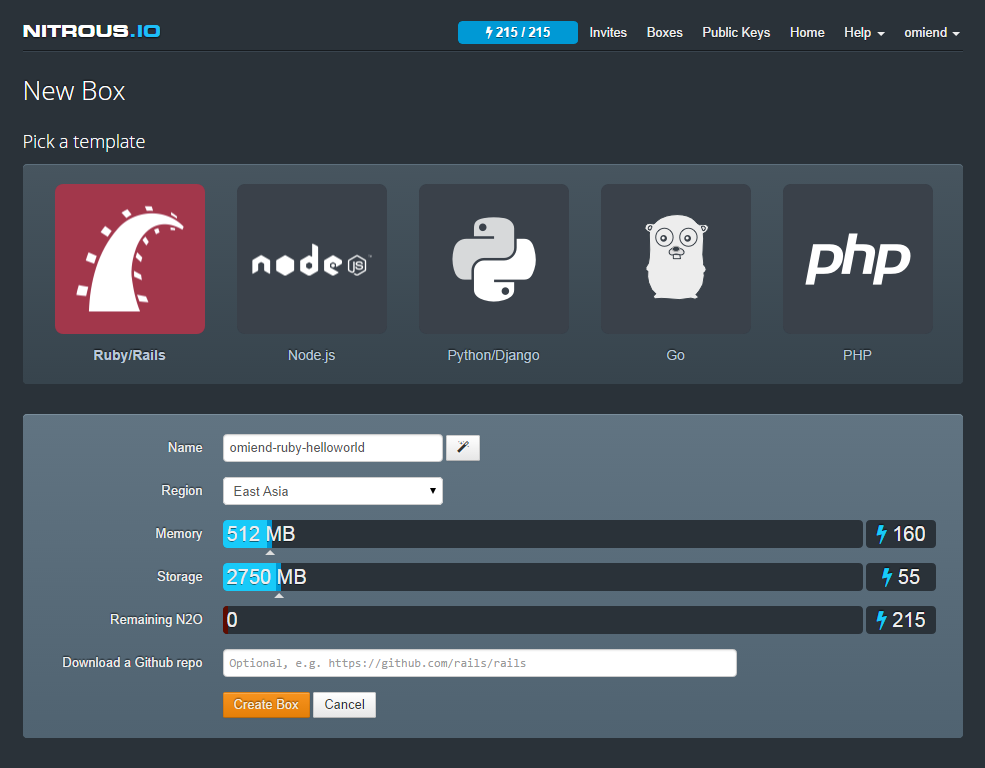Open the Invites page
Viewport: 985px width, 768px height.
click(x=608, y=33)
